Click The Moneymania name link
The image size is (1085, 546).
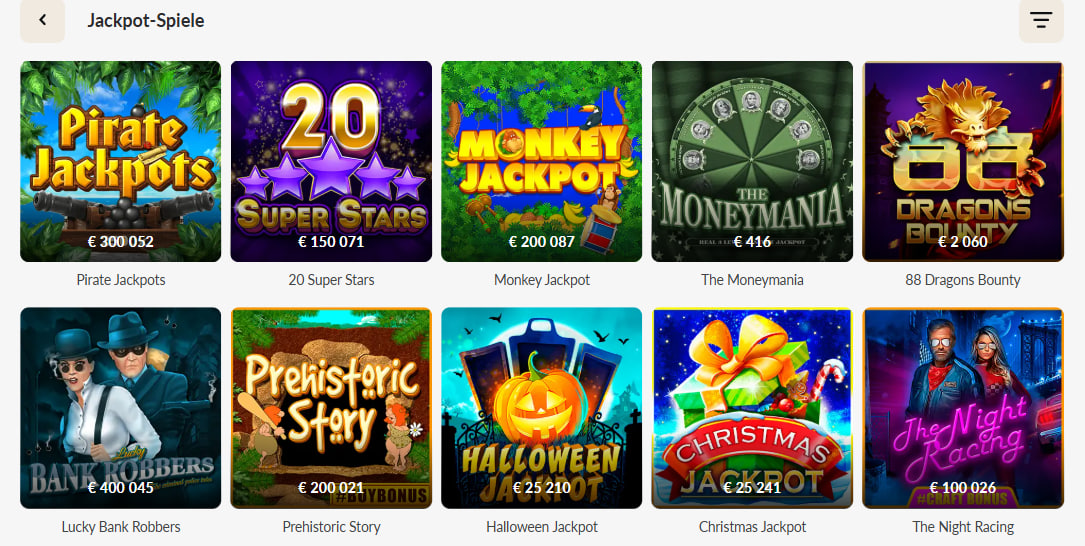point(752,280)
